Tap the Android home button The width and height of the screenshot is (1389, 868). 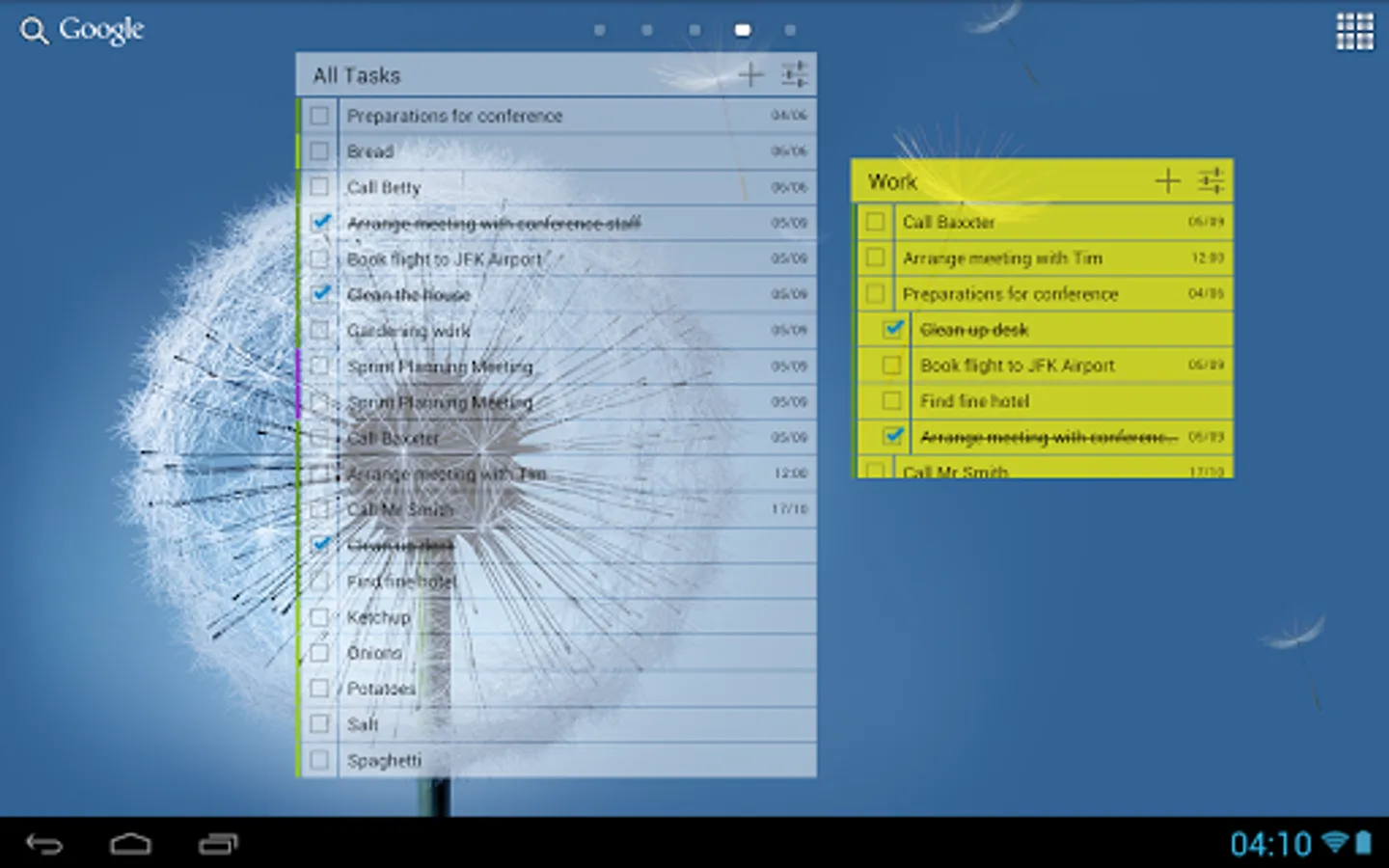pos(130,844)
